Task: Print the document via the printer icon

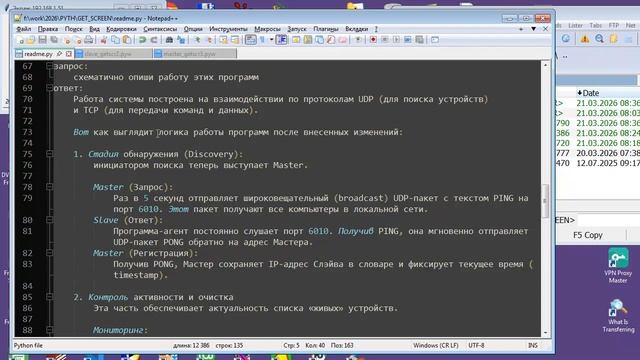Action: click(x=89, y=40)
